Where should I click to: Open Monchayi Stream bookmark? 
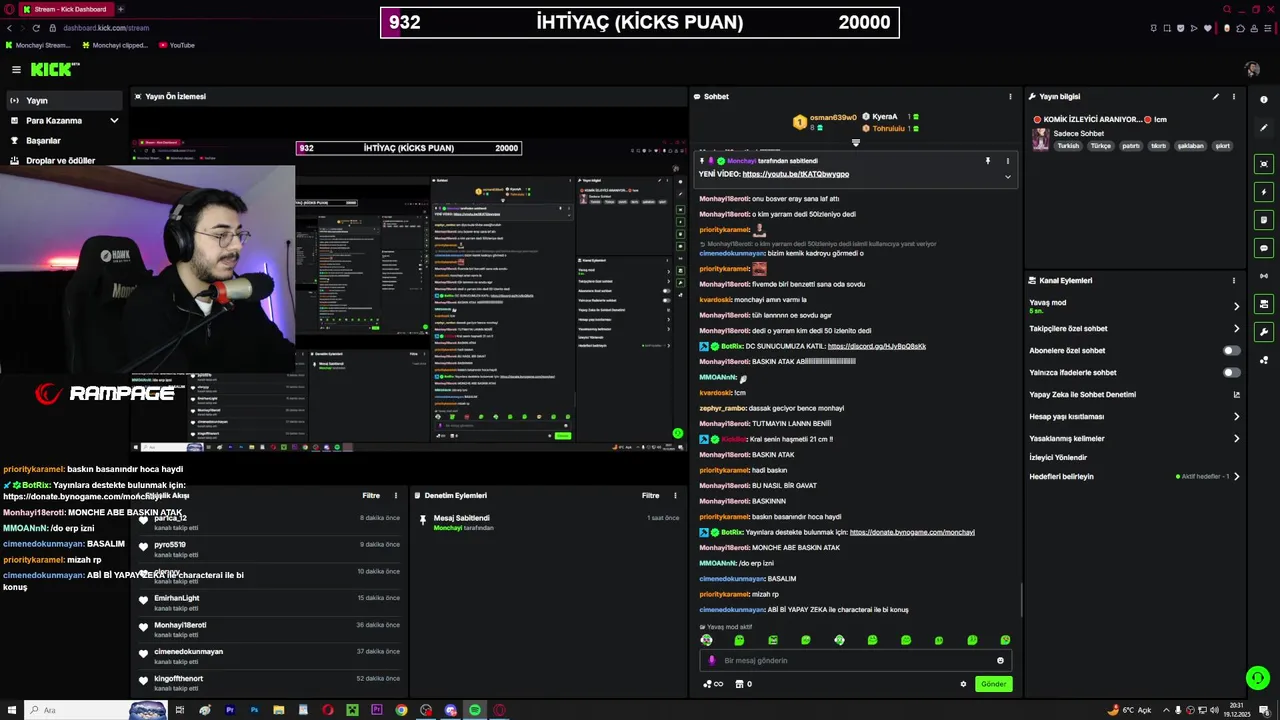(38, 45)
